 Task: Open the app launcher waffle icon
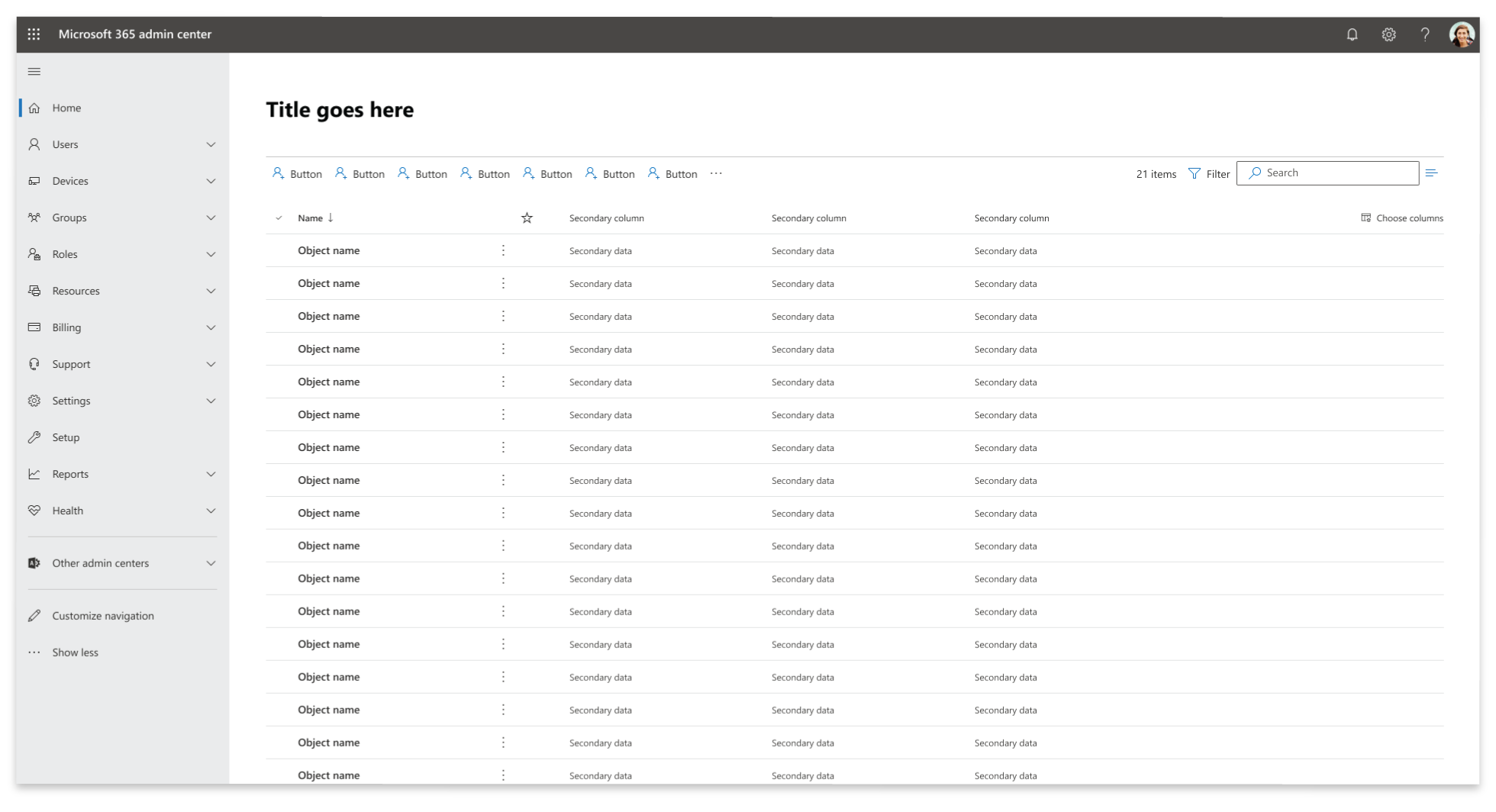click(34, 34)
